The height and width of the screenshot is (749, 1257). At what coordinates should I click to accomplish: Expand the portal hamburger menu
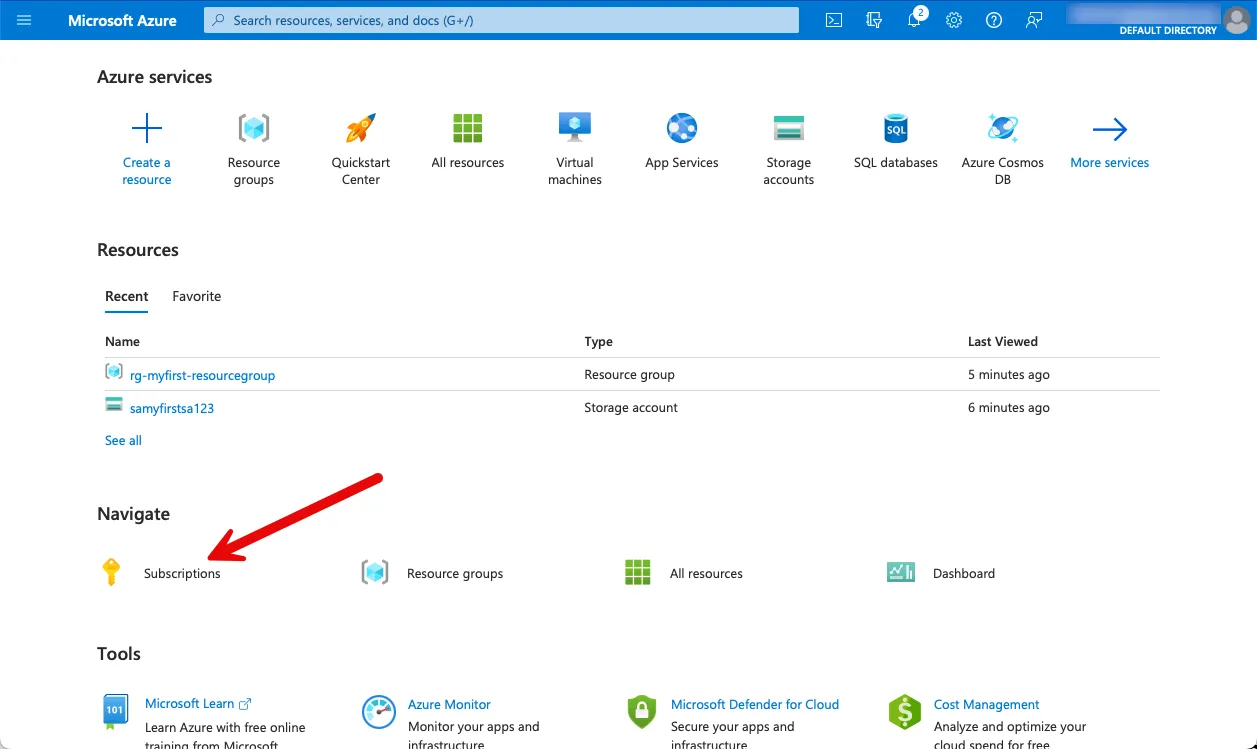(x=25, y=20)
